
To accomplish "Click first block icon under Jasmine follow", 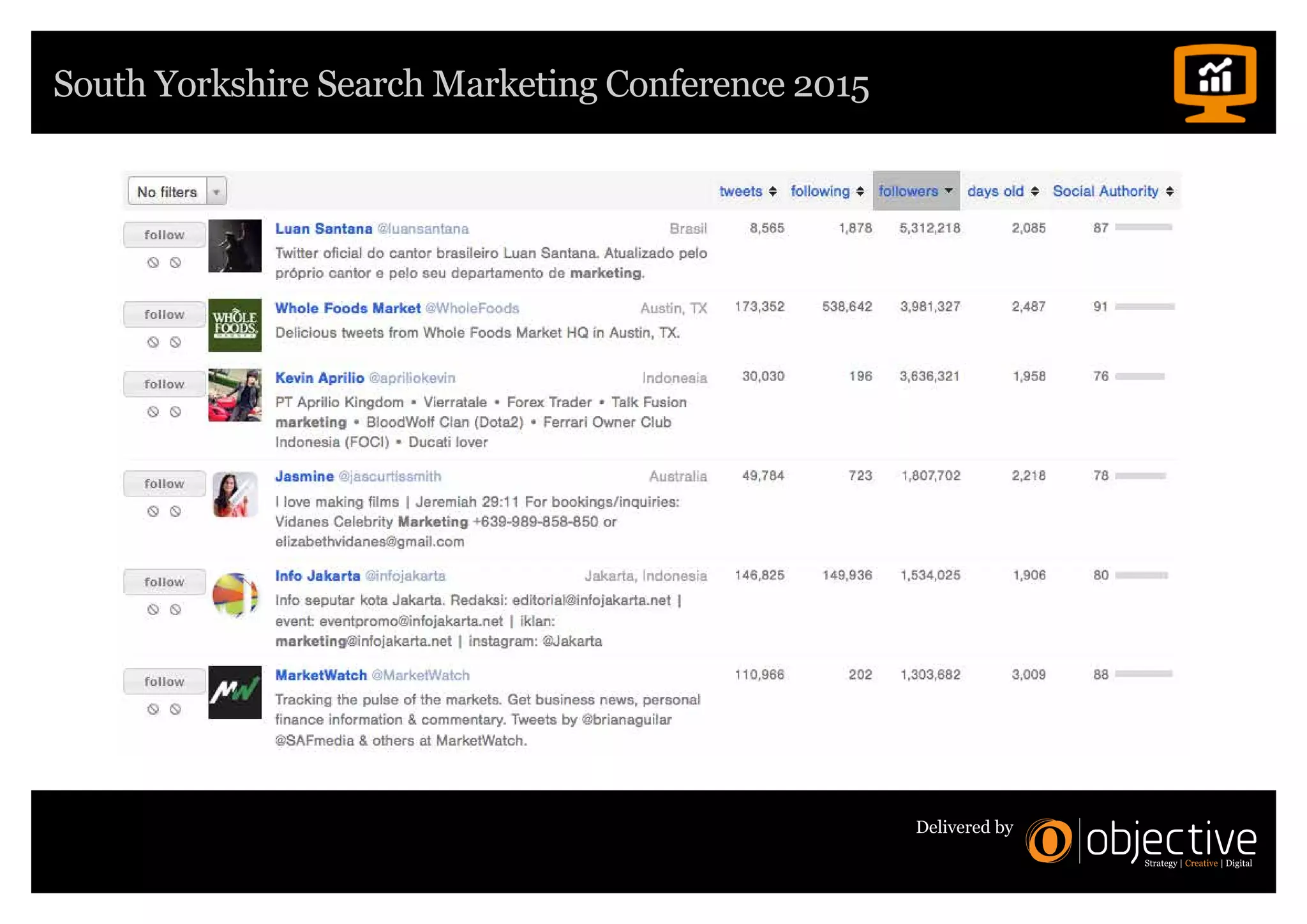I will click(x=153, y=511).
